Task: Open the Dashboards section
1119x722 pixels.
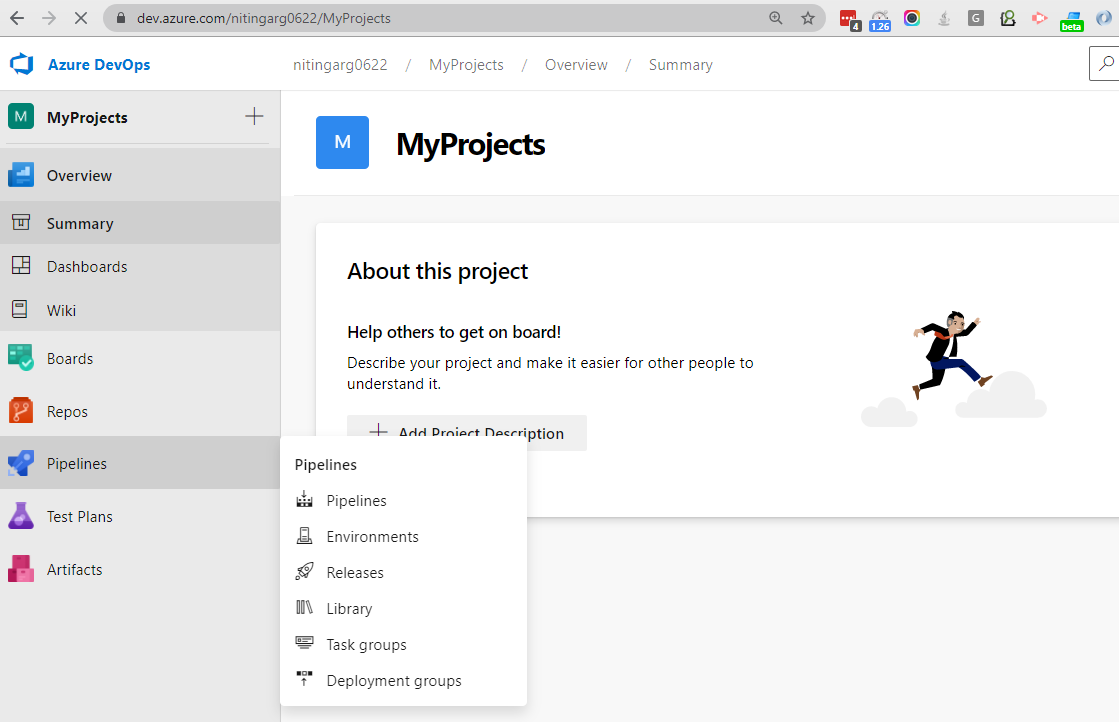Action: [x=87, y=266]
